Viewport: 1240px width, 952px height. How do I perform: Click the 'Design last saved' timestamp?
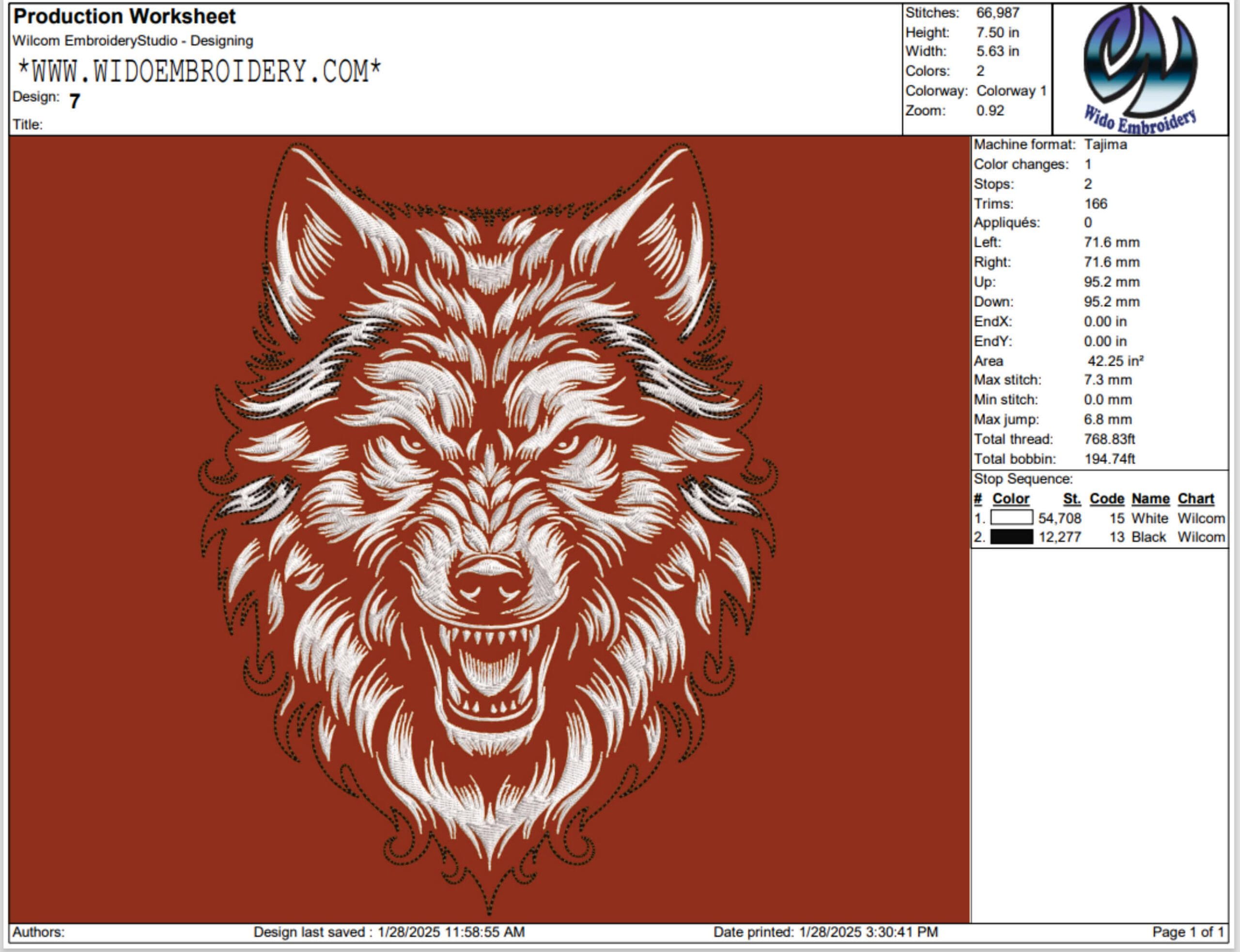(389, 932)
